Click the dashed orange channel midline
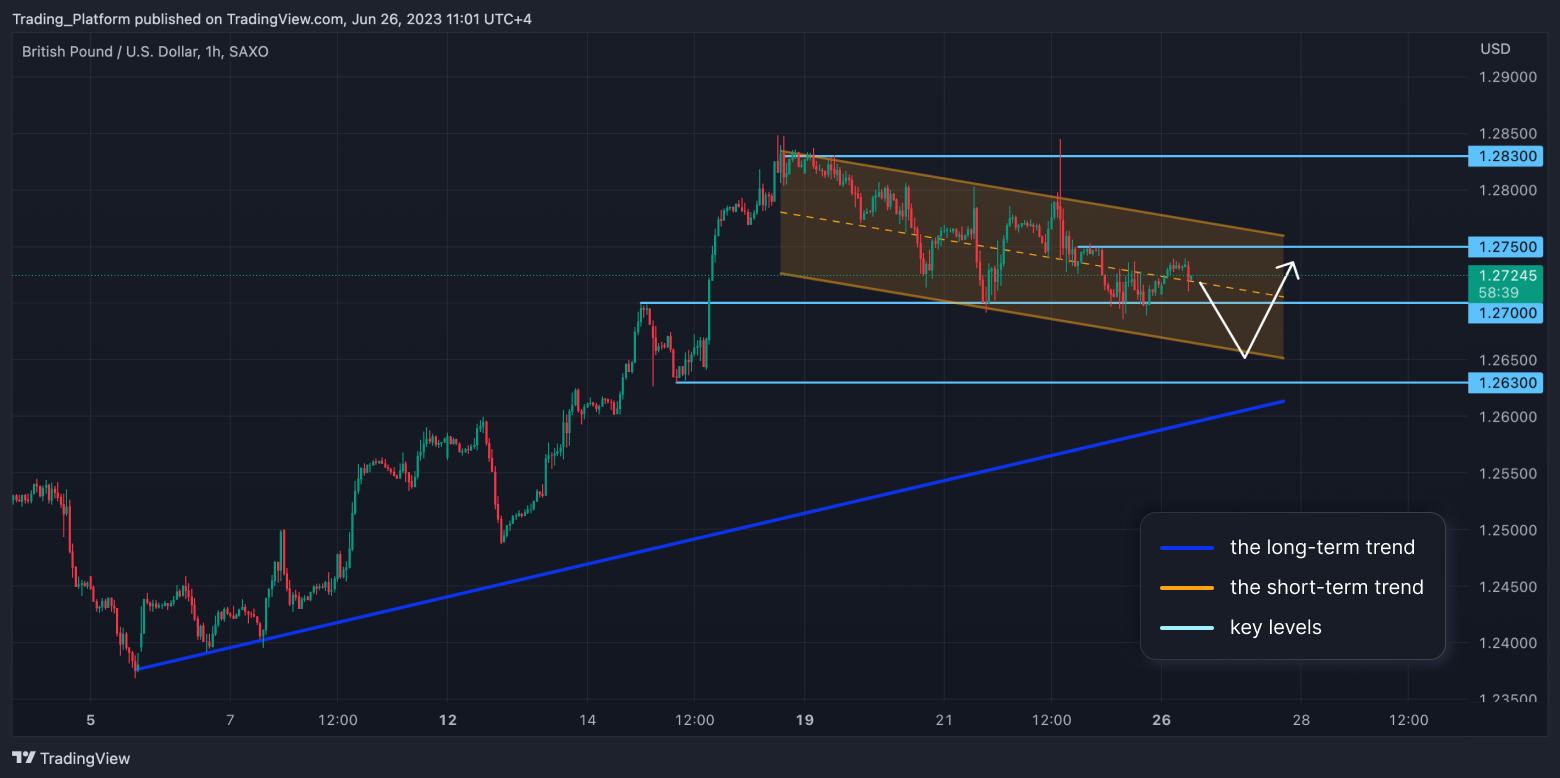This screenshot has height=778, width=1560. [x=1030, y=254]
